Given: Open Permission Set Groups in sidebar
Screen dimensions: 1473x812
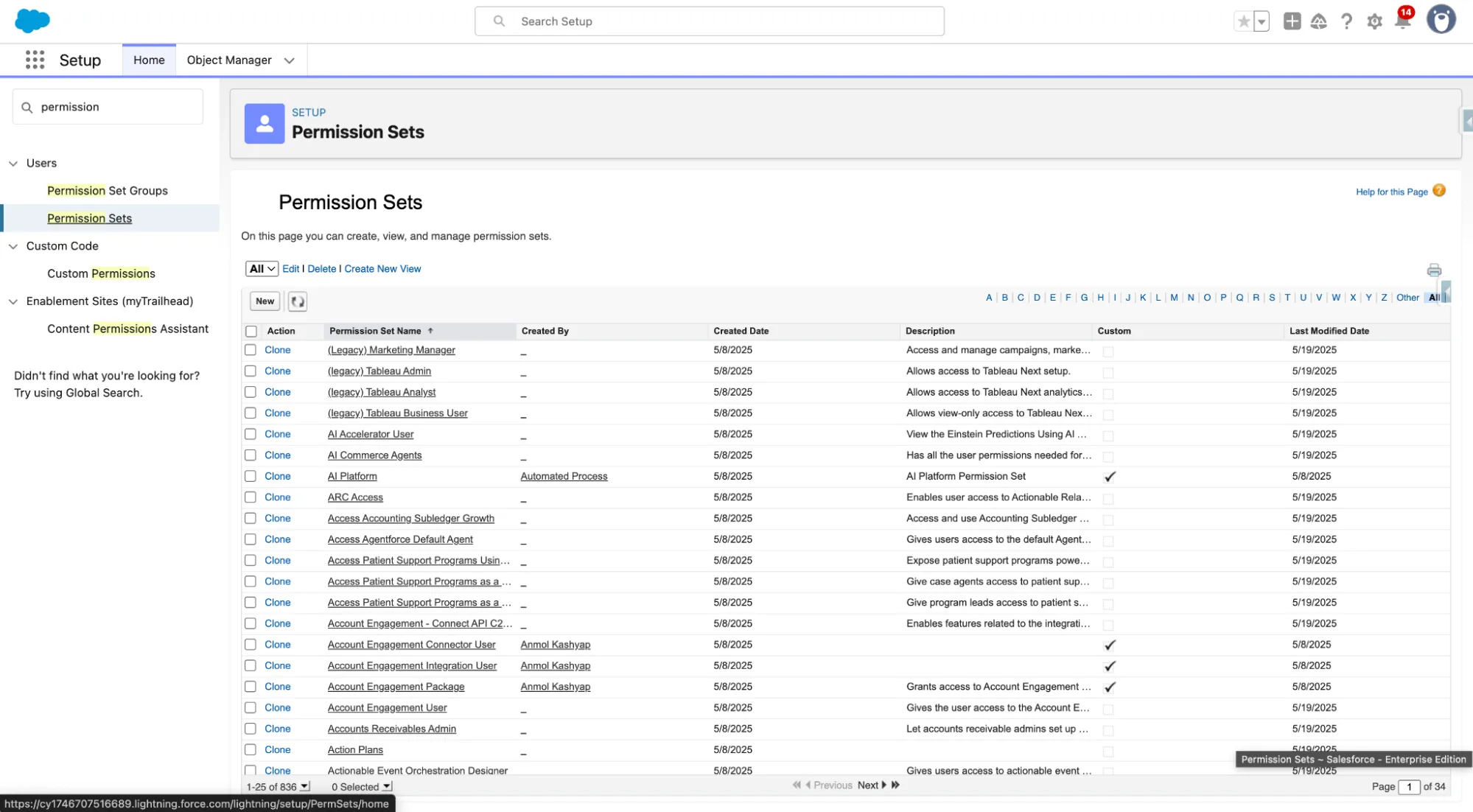Looking at the screenshot, I should point(107,190).
